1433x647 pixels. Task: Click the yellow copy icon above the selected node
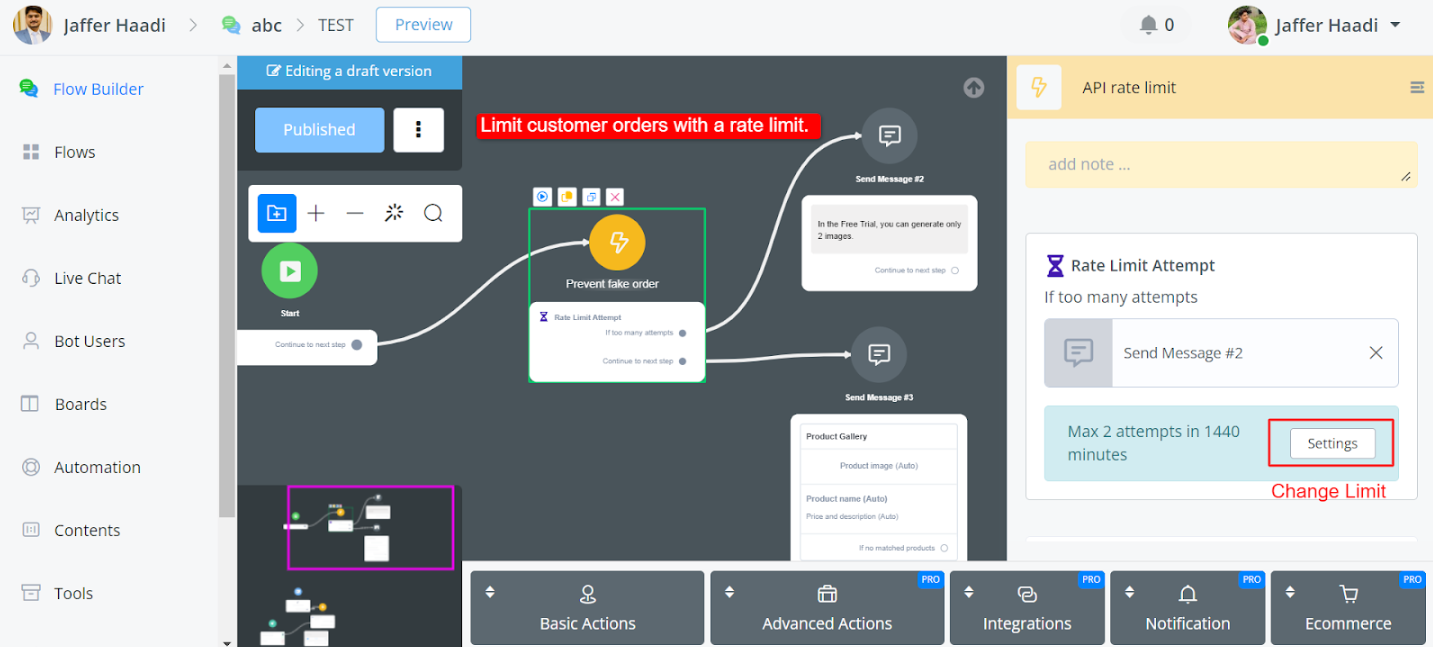tap(567, 197)
